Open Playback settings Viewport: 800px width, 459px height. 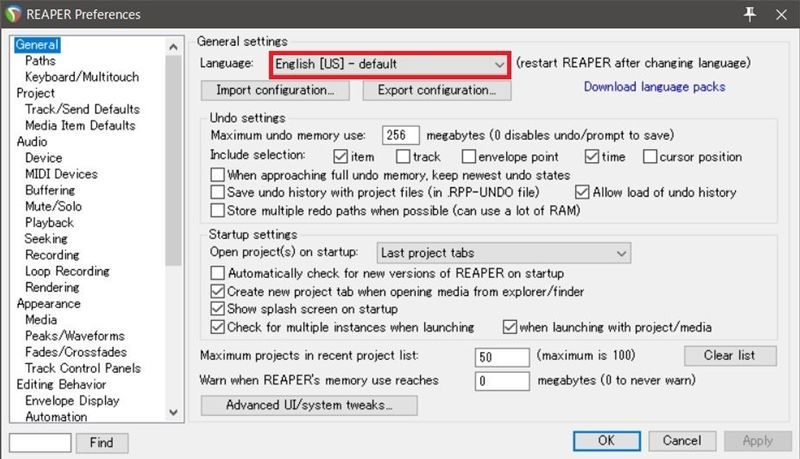(x=49, y=223)
